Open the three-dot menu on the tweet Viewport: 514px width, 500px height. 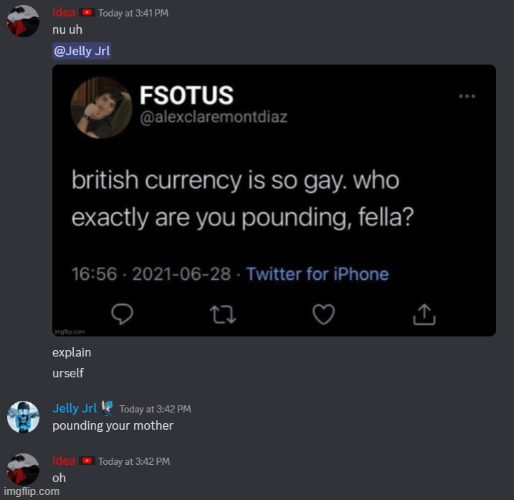click(467, 96)
